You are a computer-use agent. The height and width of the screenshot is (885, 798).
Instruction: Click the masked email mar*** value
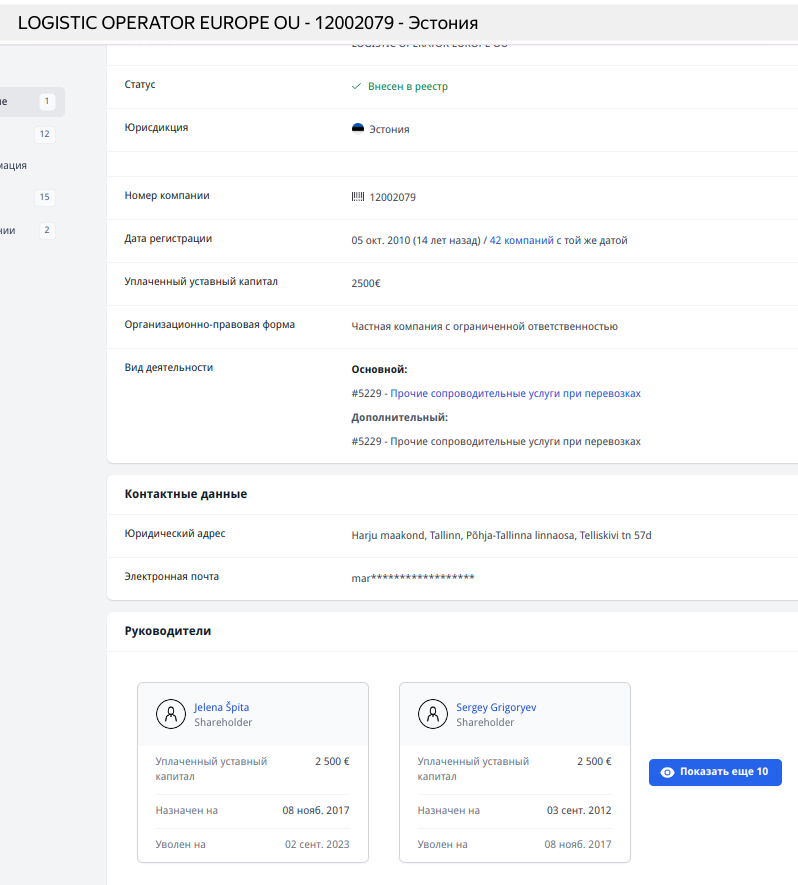(x=413, y=578)
